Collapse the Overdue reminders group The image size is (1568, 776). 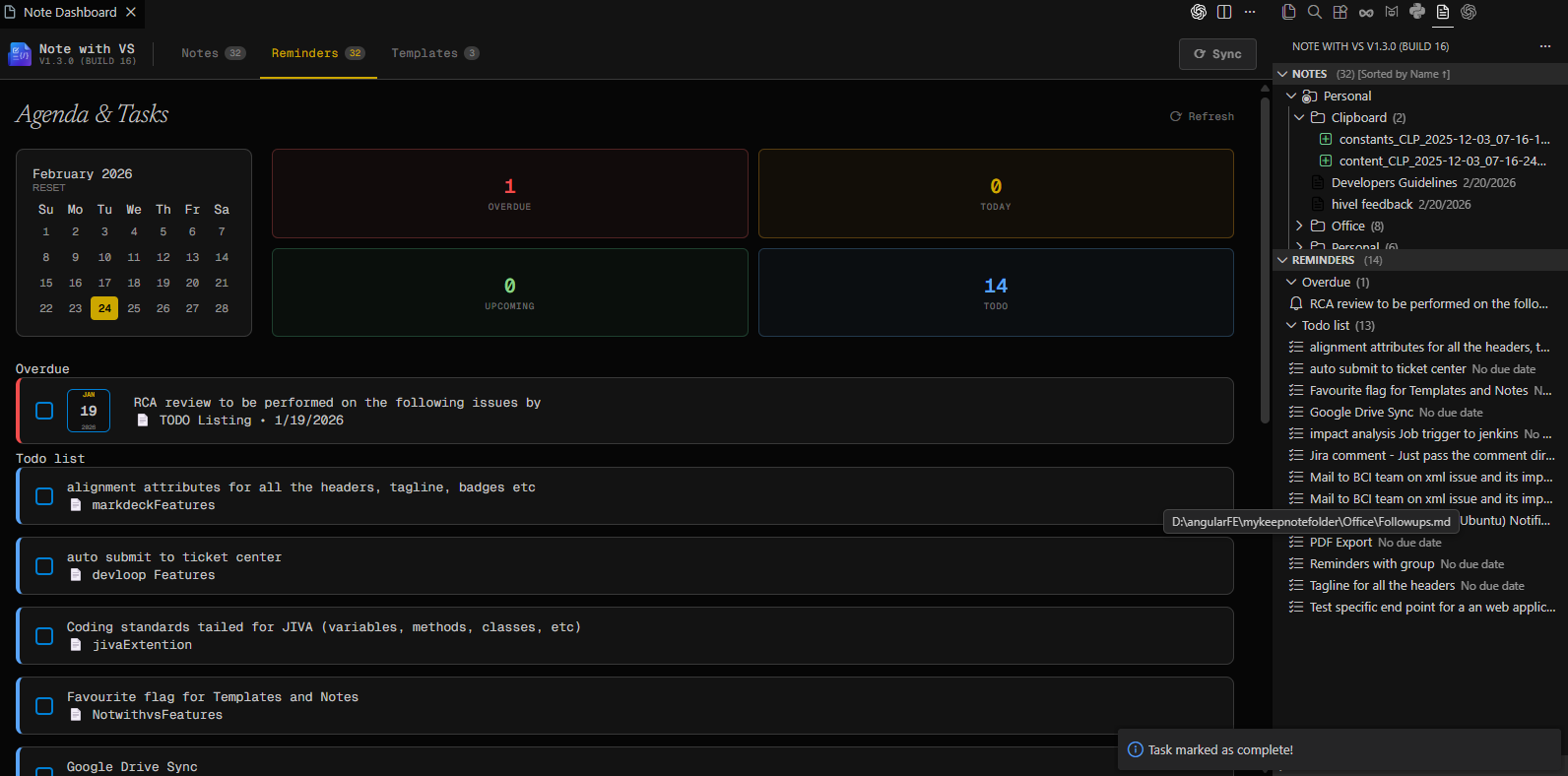point(1291,282)
